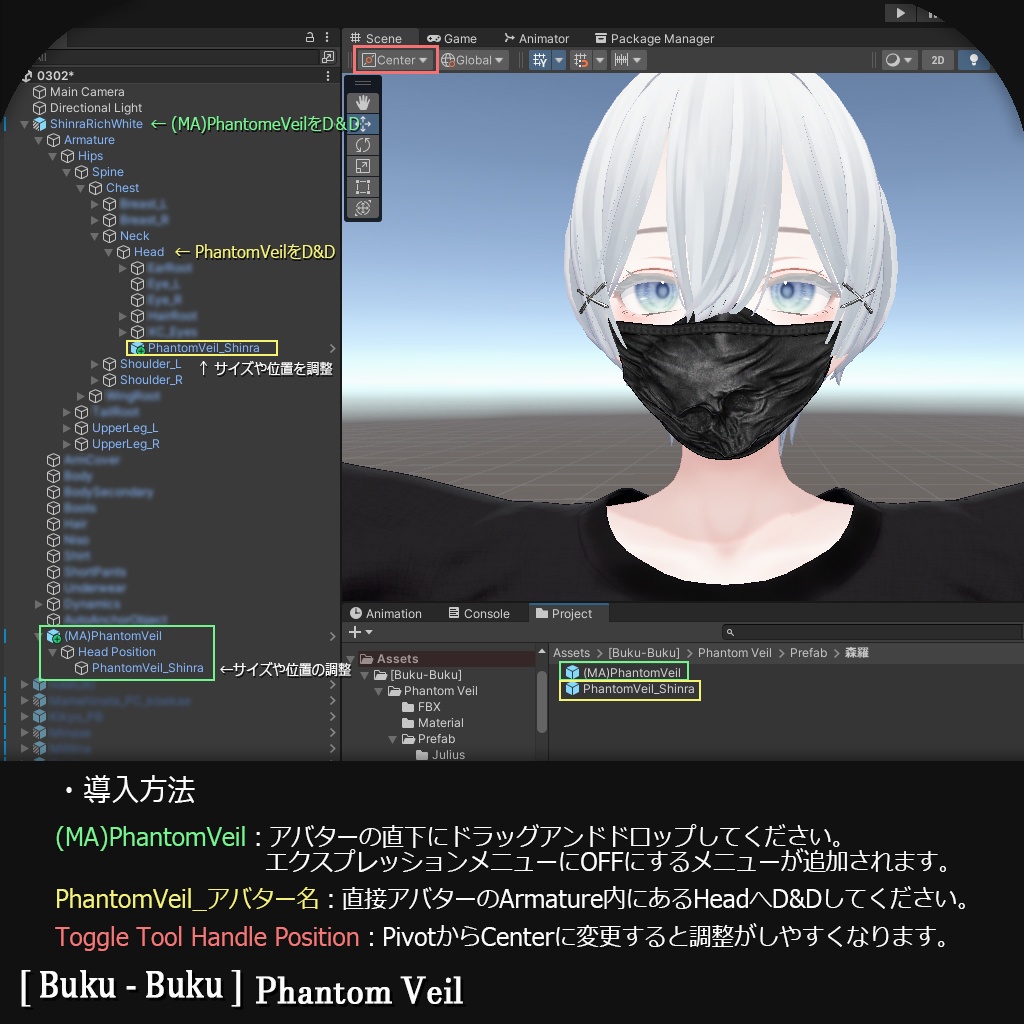
Task: Toggle the 2D view mode
Action: pos(937,60)
